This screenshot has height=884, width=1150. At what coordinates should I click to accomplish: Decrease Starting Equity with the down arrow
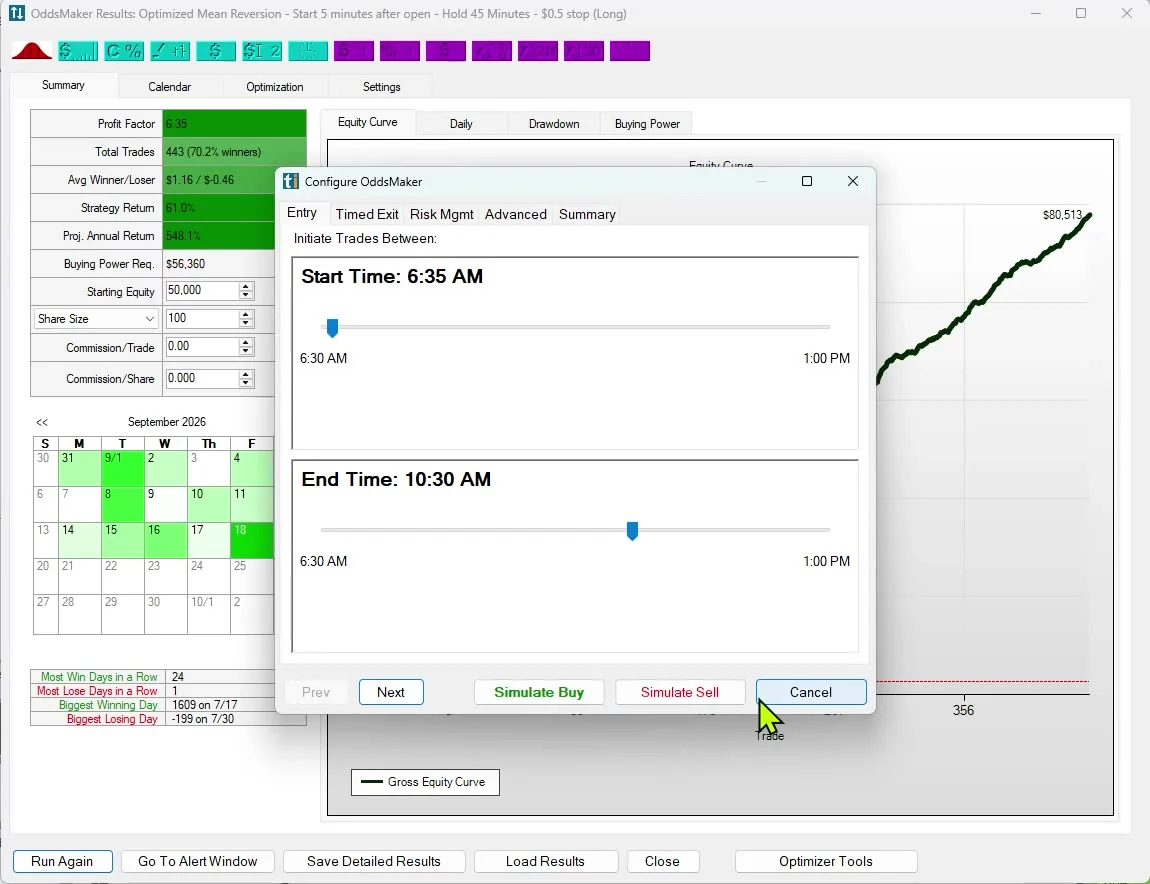pyautogui.click(x=246, y=296)
